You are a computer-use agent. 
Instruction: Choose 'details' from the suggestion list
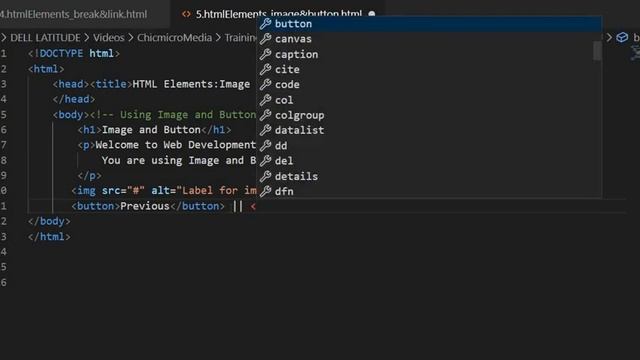(x=429, y=176)
